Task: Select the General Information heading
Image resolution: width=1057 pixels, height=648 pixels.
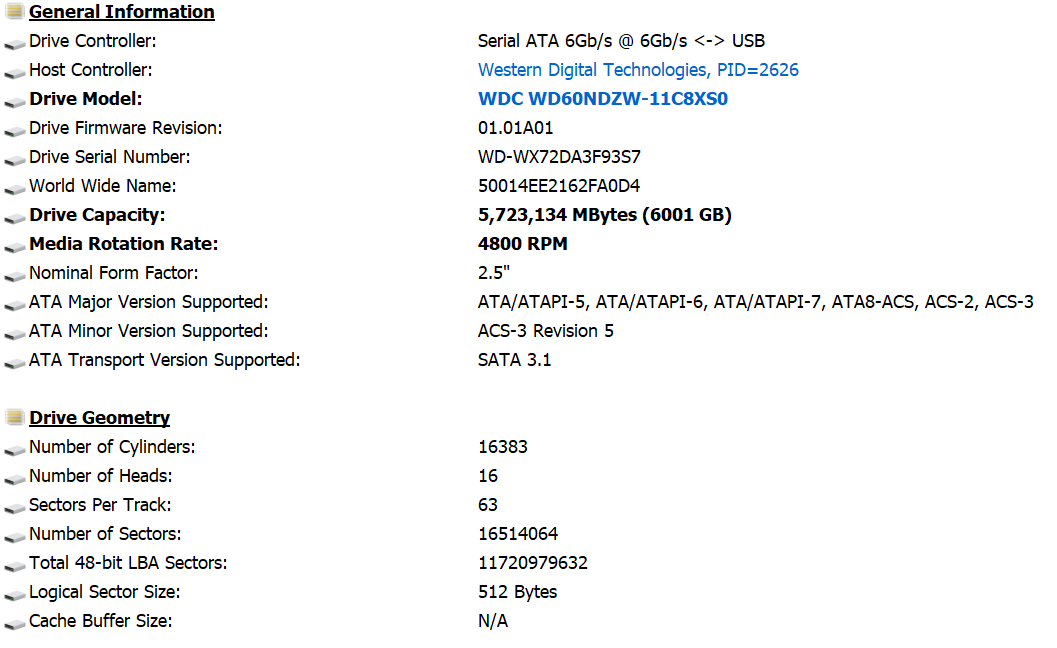Action: 121,12
